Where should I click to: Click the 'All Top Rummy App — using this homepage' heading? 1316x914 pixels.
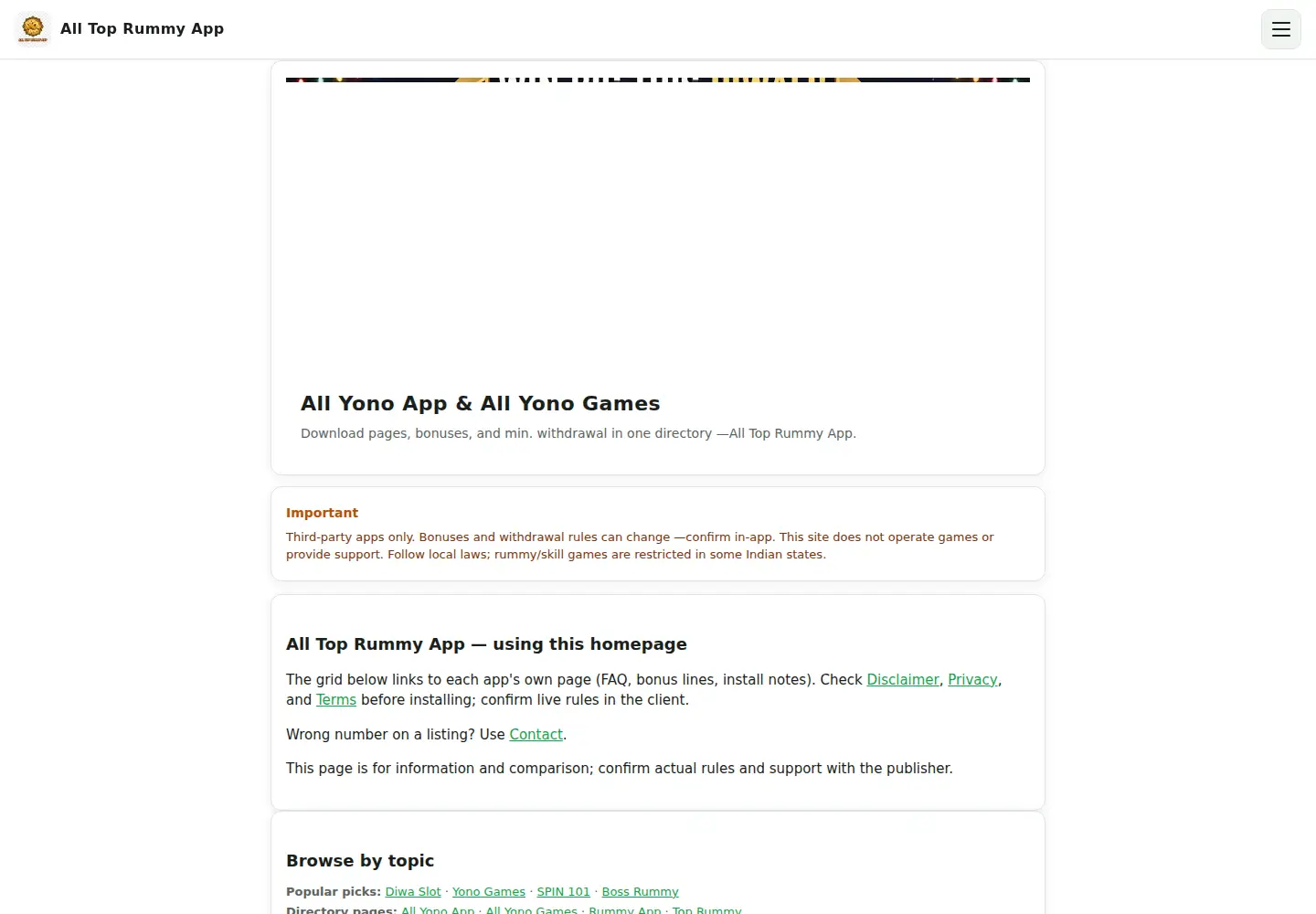[x=486, y=643]
